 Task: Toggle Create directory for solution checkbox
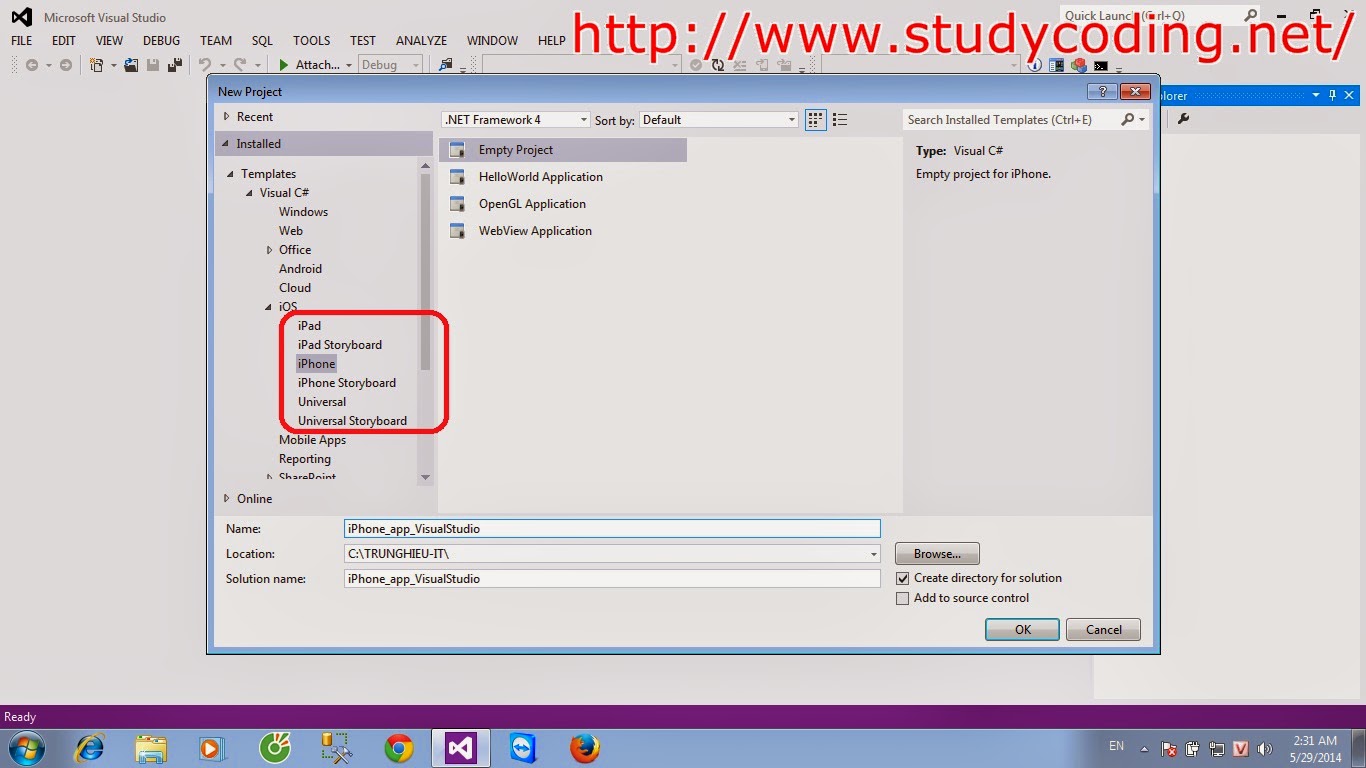pyautogui.click(x=903, y=578)
